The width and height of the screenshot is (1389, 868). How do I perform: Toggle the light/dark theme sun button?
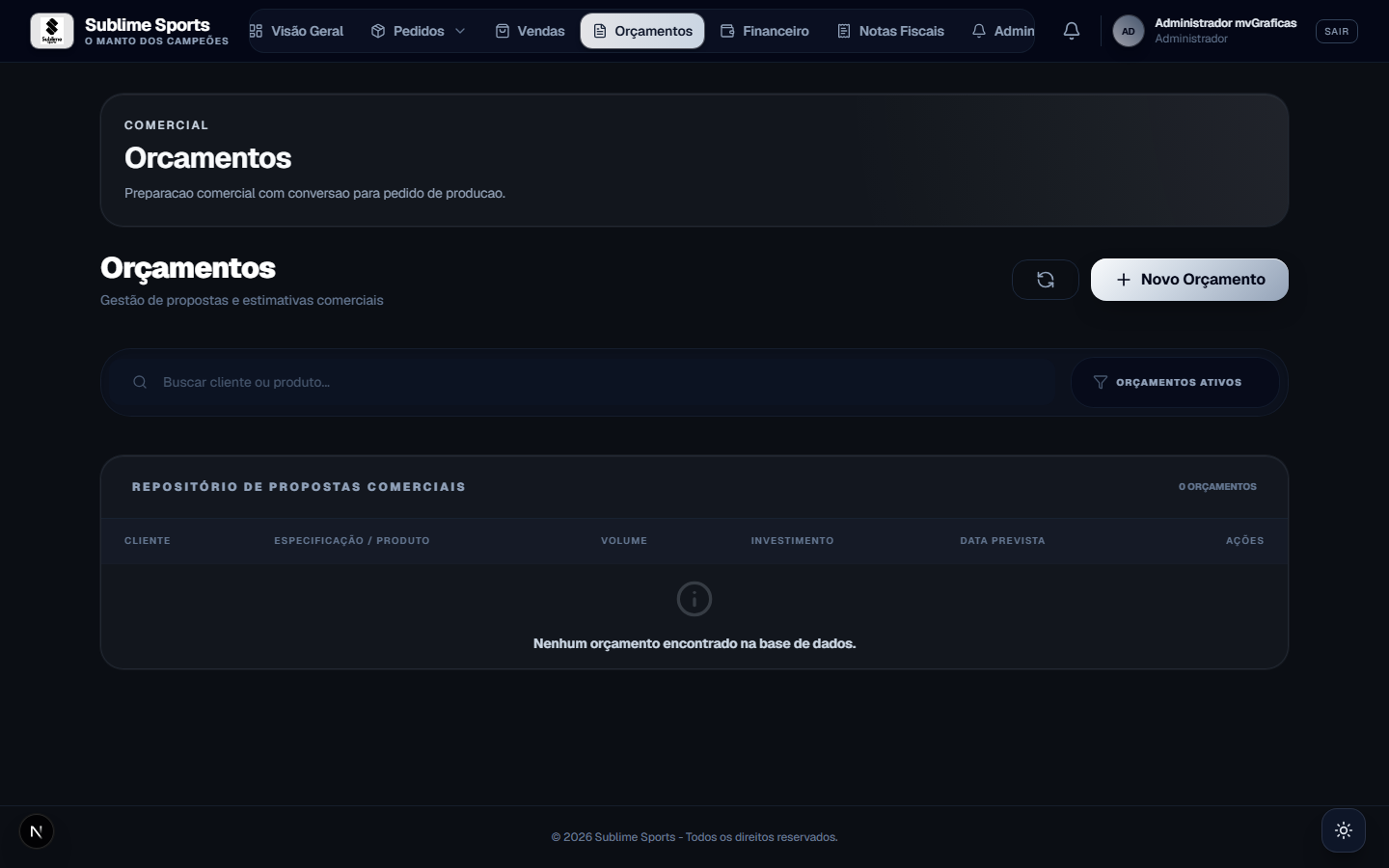pyautogui.click(x=1344, y=830)
